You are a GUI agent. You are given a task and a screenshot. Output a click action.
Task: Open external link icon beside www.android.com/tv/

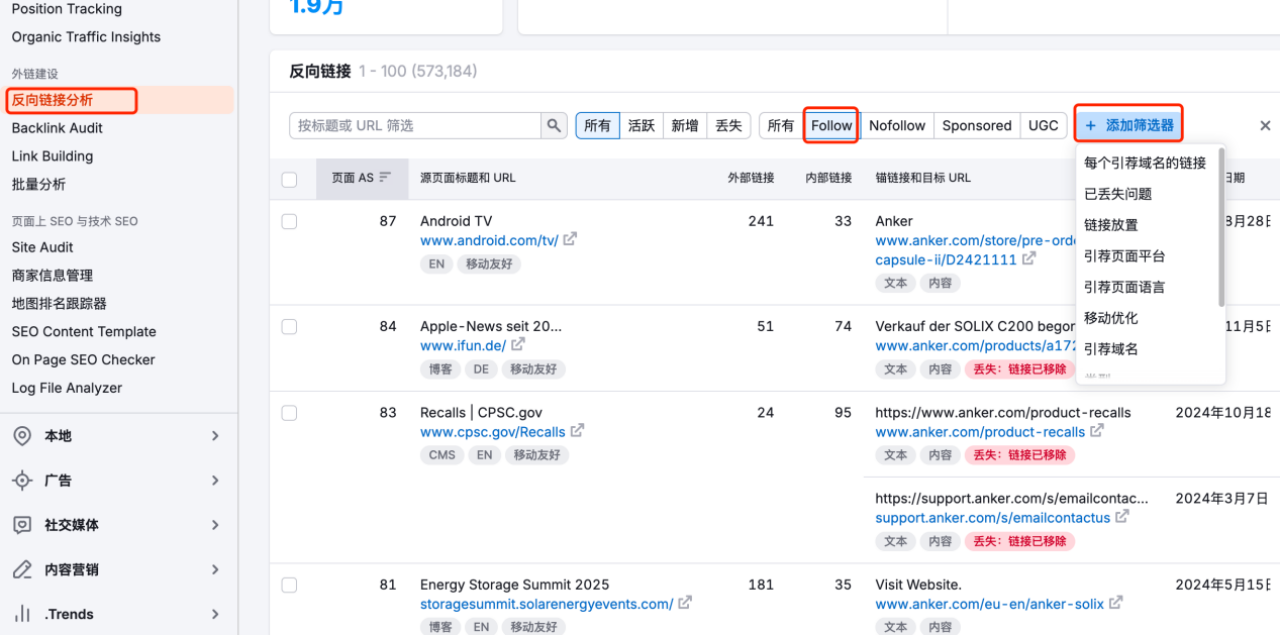570,240
